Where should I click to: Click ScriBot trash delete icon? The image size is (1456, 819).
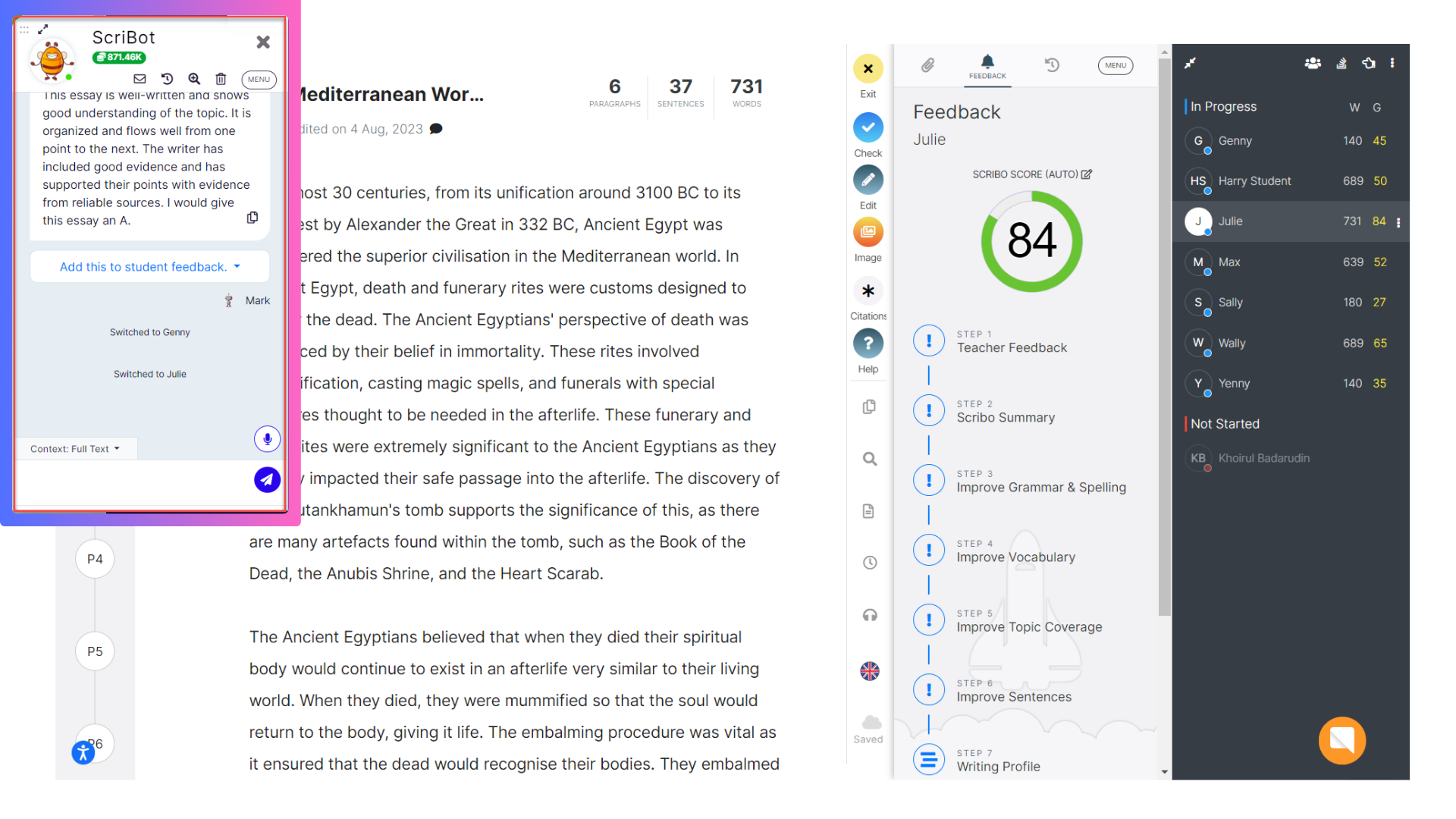coord(221,79)
